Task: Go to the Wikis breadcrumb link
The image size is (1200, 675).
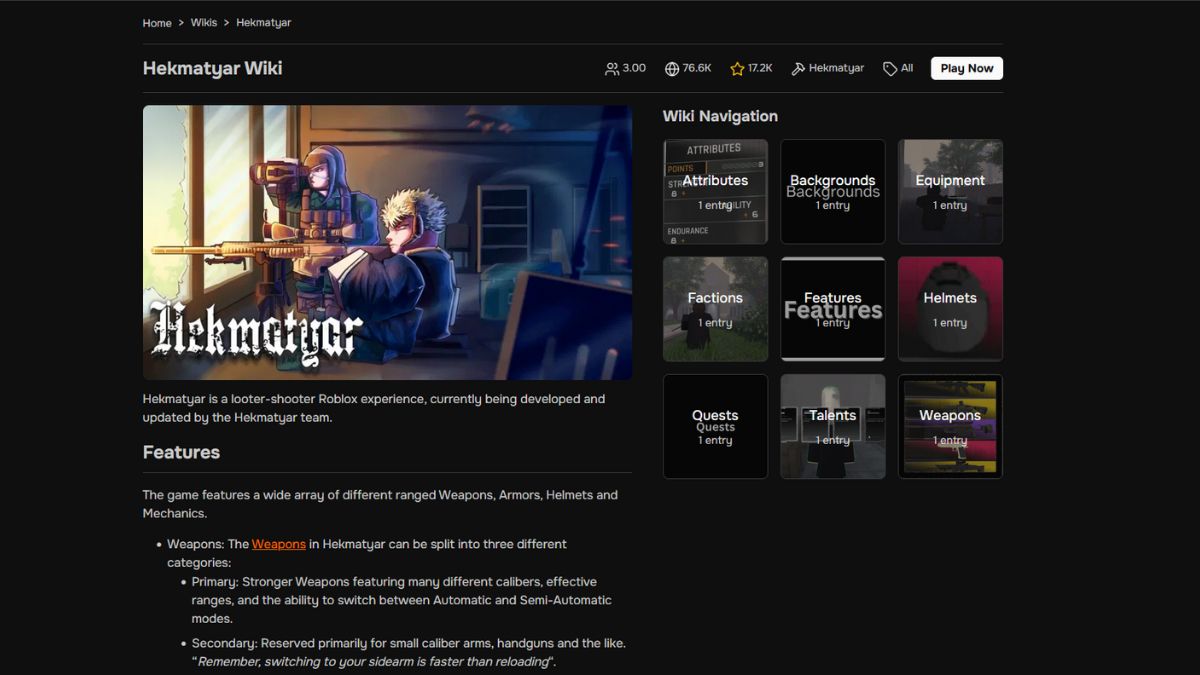Action: 204,23
